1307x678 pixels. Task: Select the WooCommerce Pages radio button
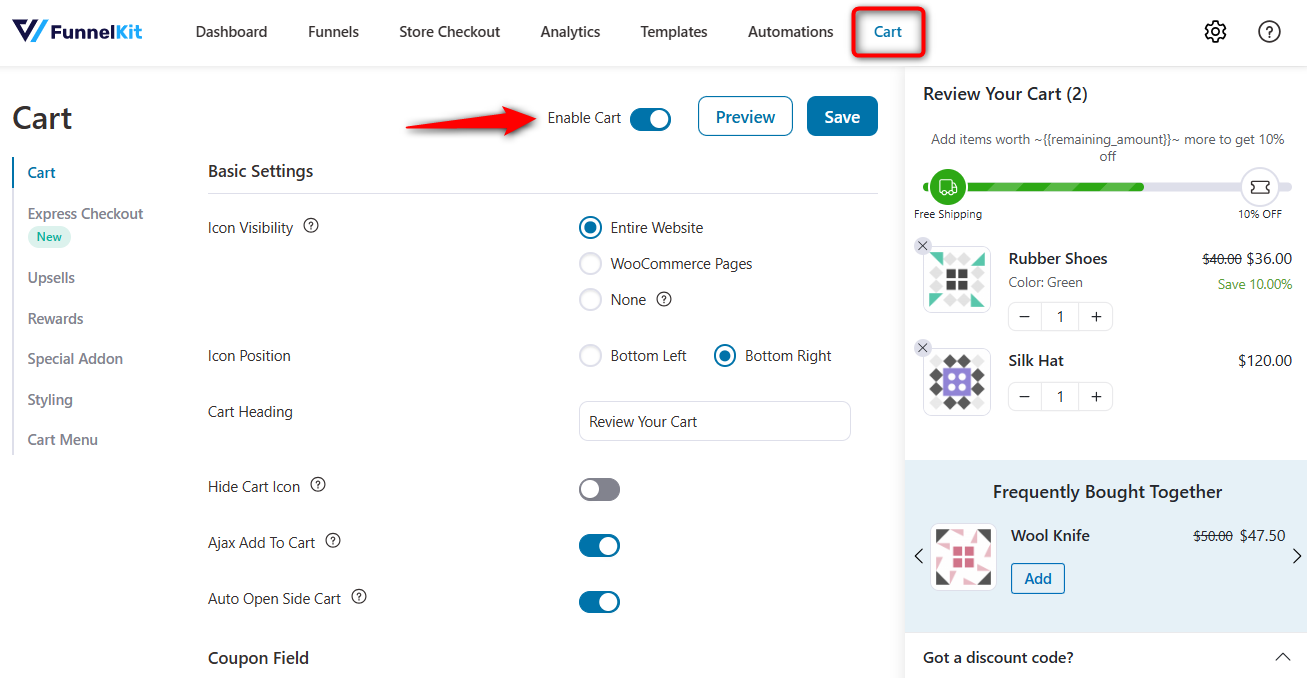pyautogui.click(x=590, y=263)
